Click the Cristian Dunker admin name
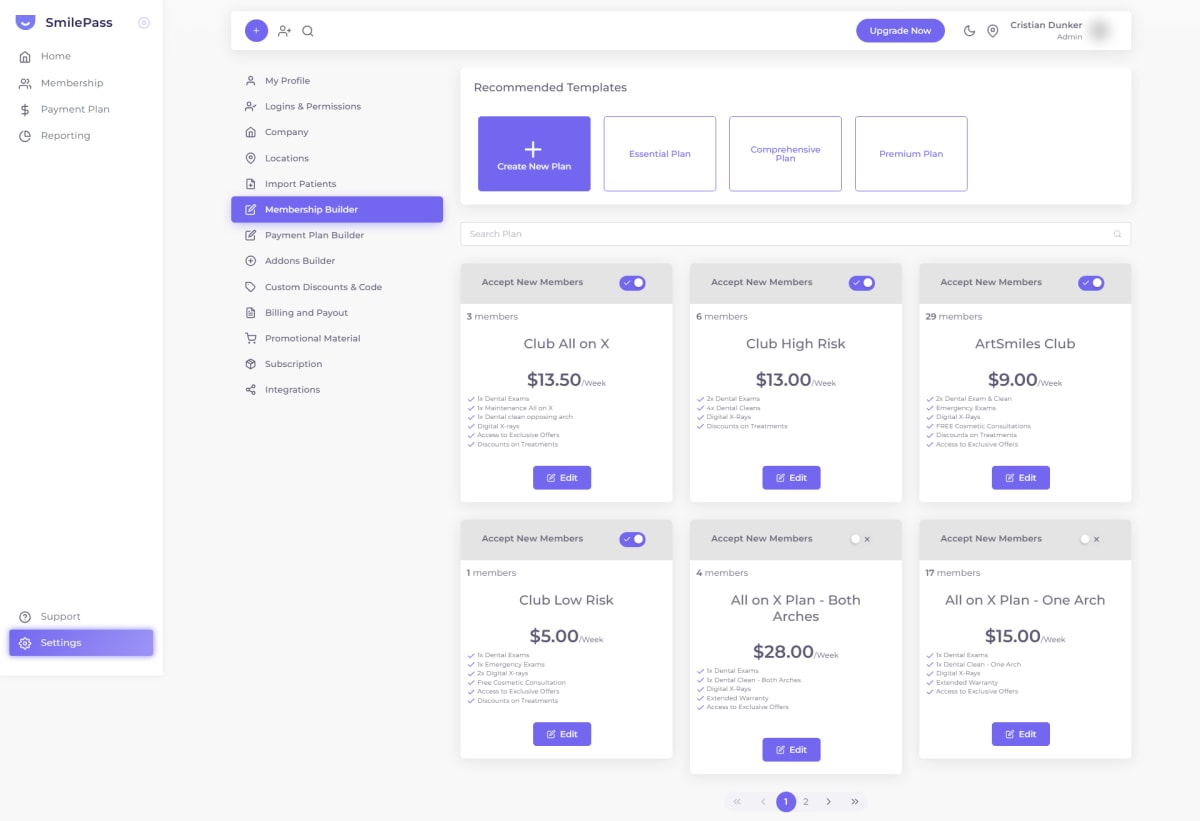The image size is (1200, 821). click(1046, 26)
